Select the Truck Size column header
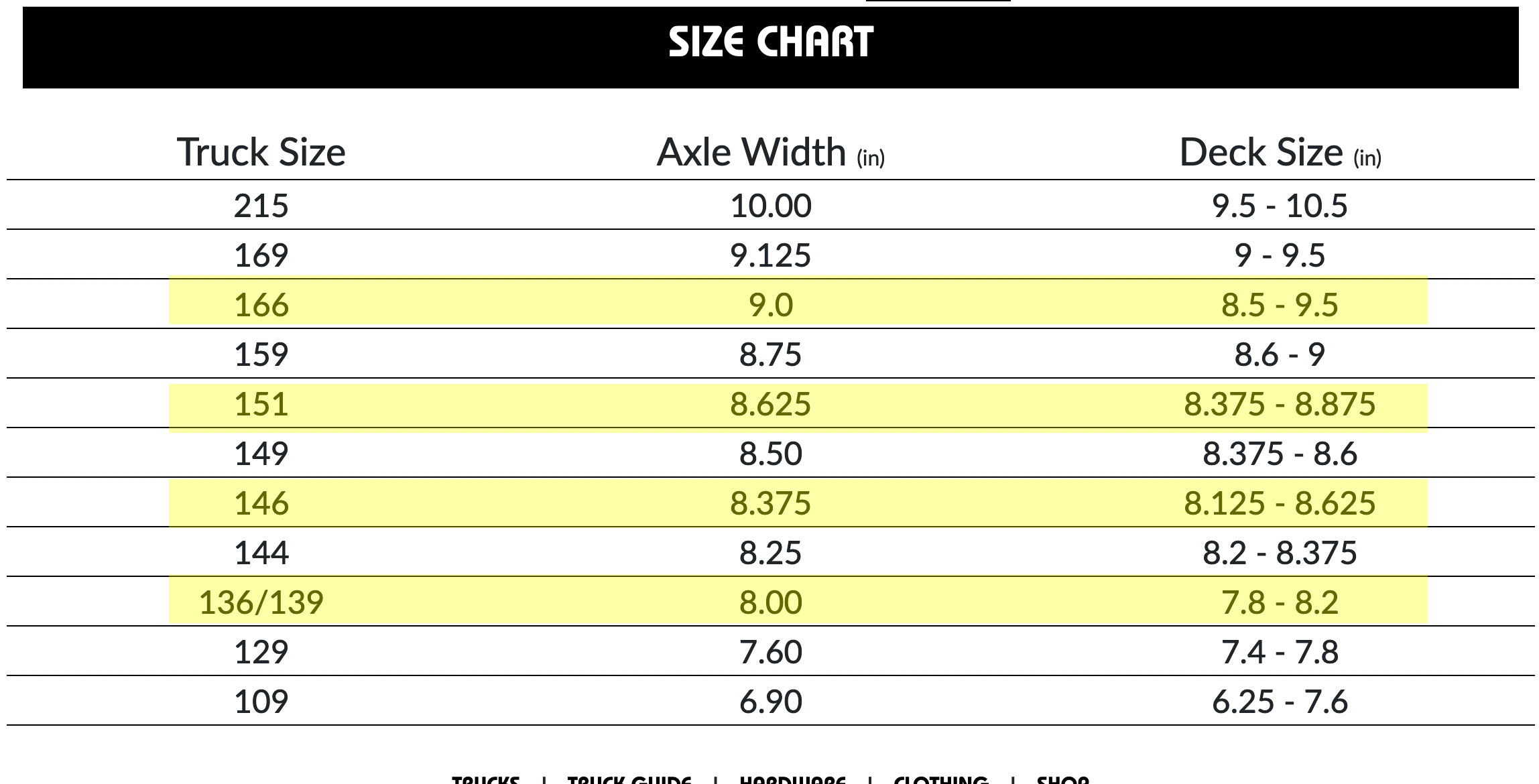Image resolution: width=1539 pixels, height=784 pixels. [x=261, y=151]
